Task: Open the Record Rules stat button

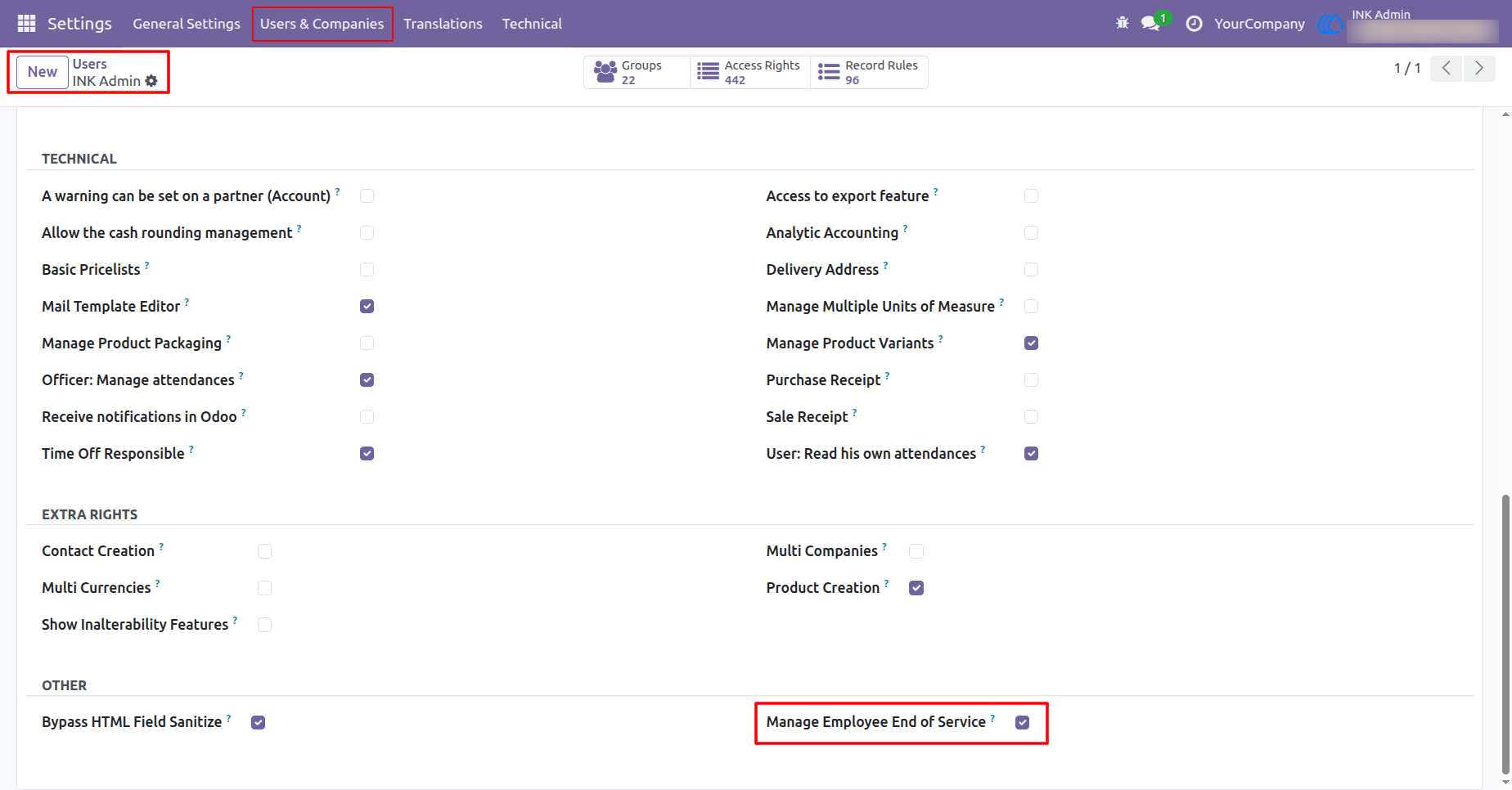Action: (x=869, y=72)
